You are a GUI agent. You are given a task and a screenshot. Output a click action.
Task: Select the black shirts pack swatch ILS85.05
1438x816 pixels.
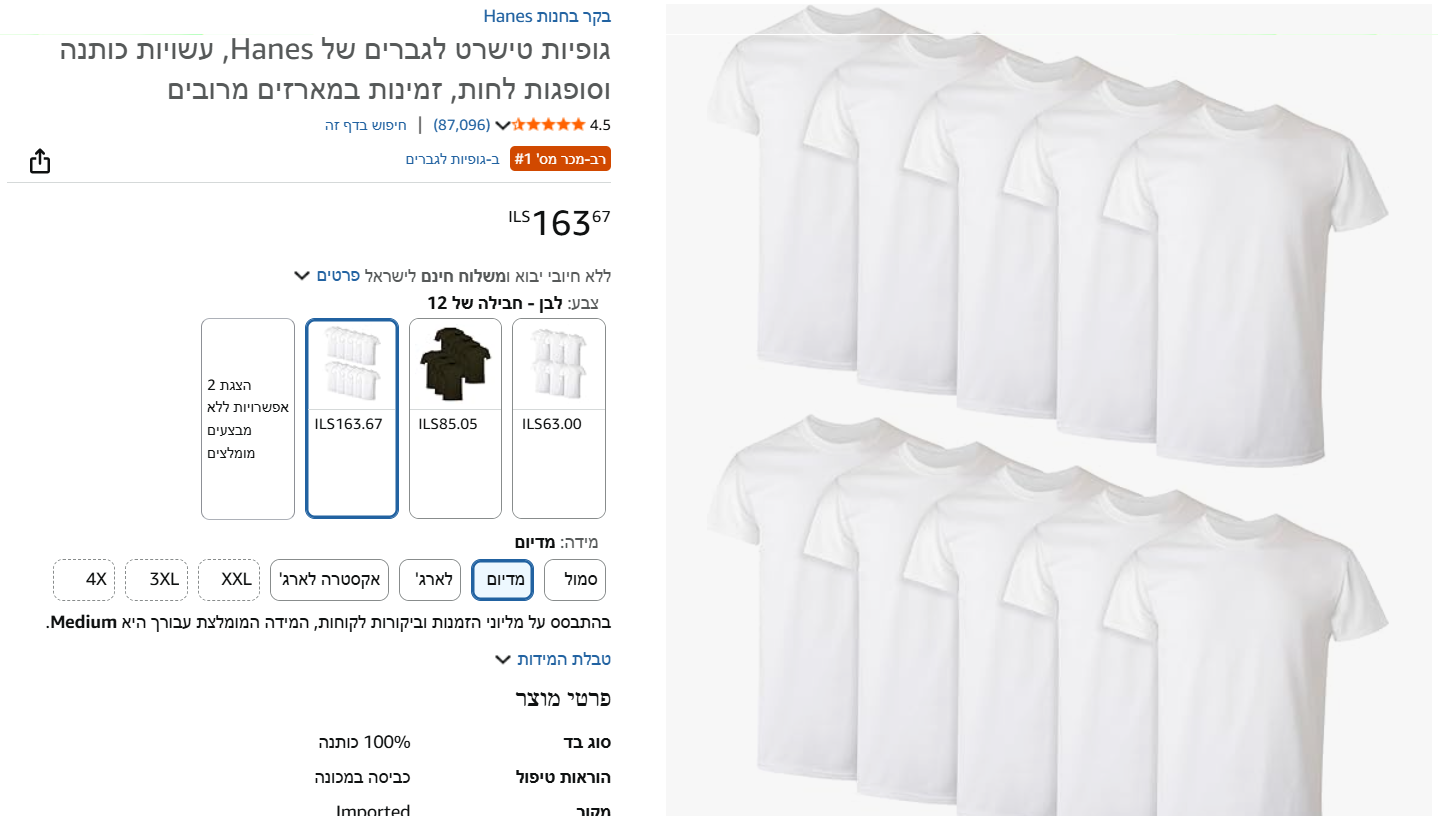point(455,418)
